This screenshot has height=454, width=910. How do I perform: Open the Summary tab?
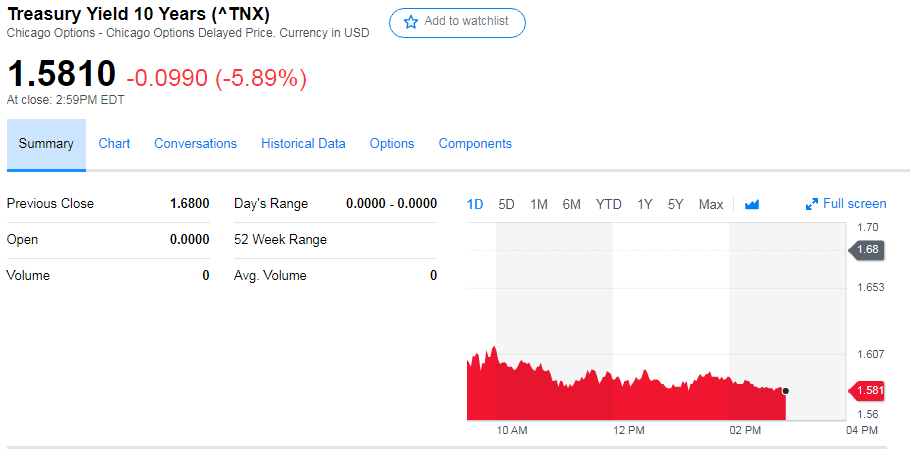pyautogui.click(x=46, y=144)
